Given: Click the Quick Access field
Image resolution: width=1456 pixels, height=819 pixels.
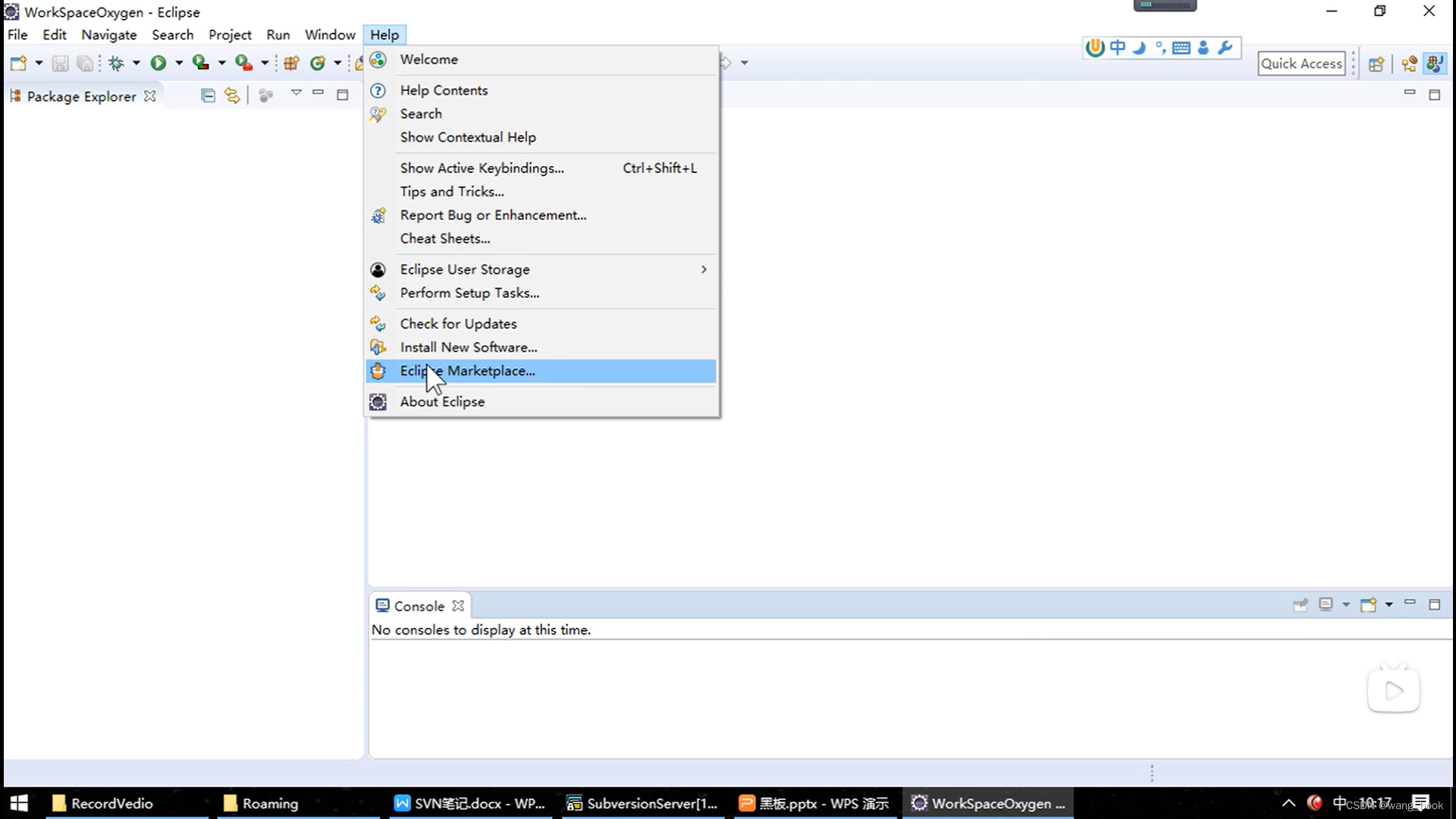Looking at the screenshot, I should point(1301,64).
